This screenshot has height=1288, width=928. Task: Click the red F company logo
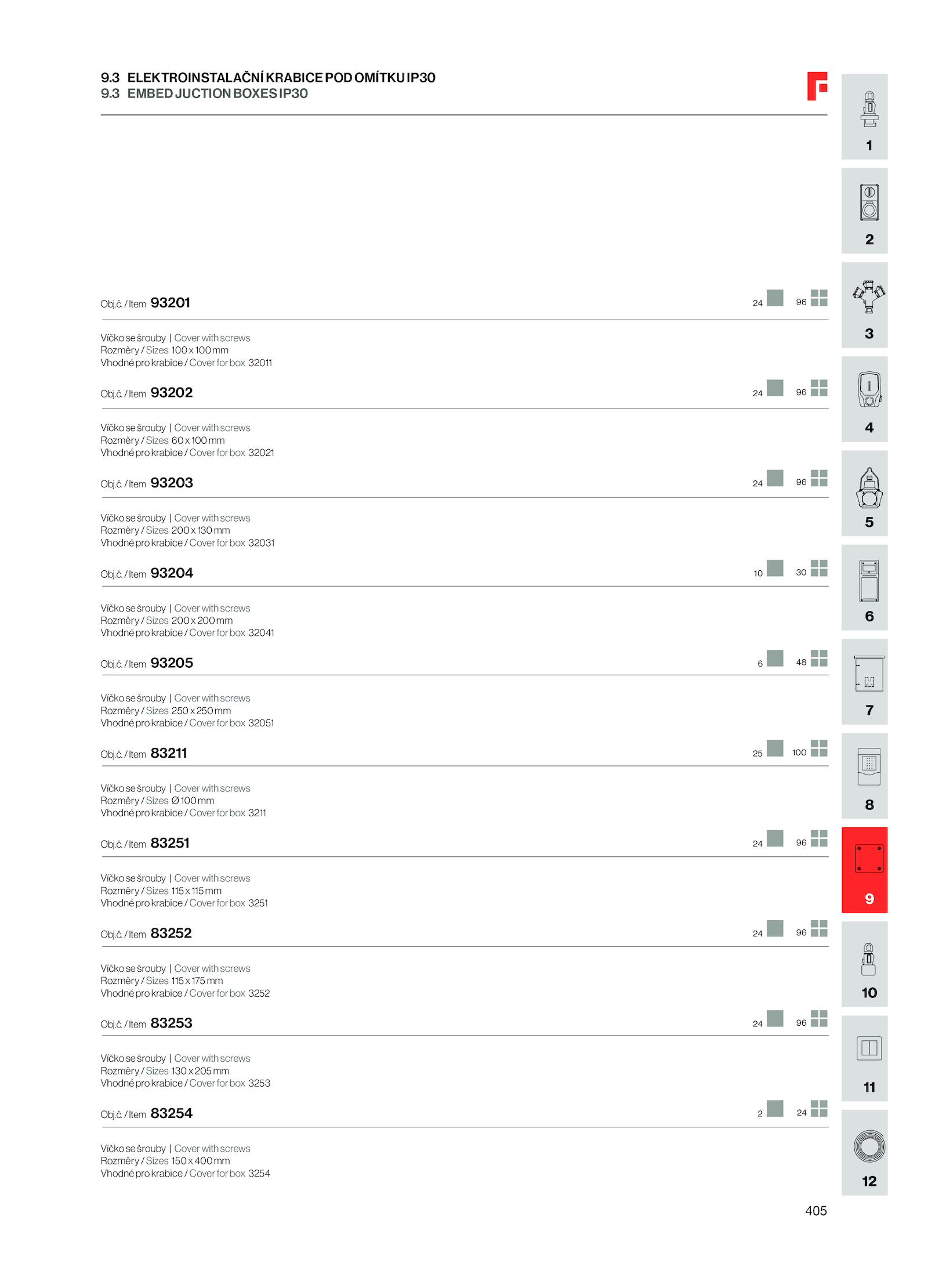817,86
